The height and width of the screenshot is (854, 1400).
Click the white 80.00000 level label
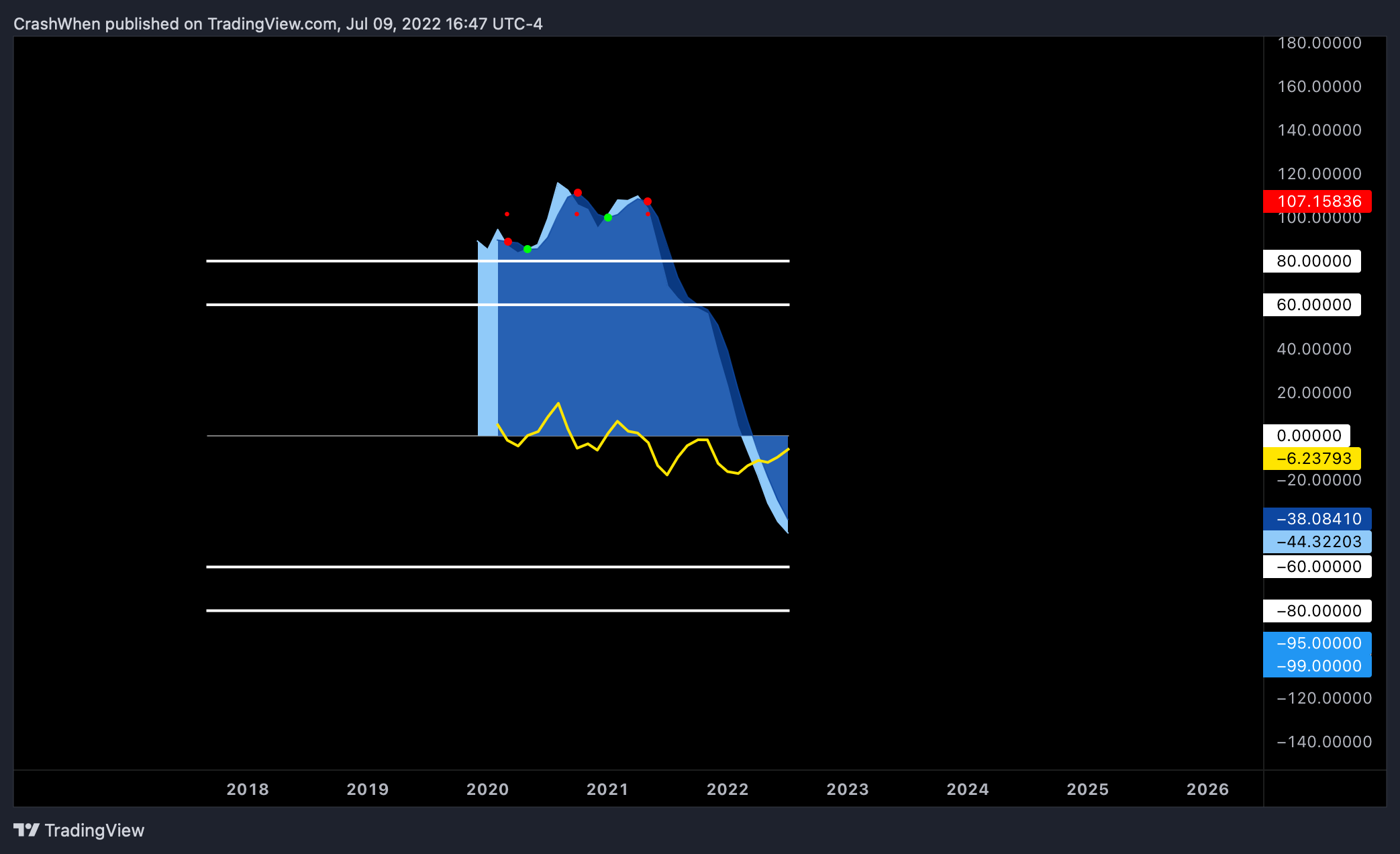pyautogui.click(x=1312, y=261)
